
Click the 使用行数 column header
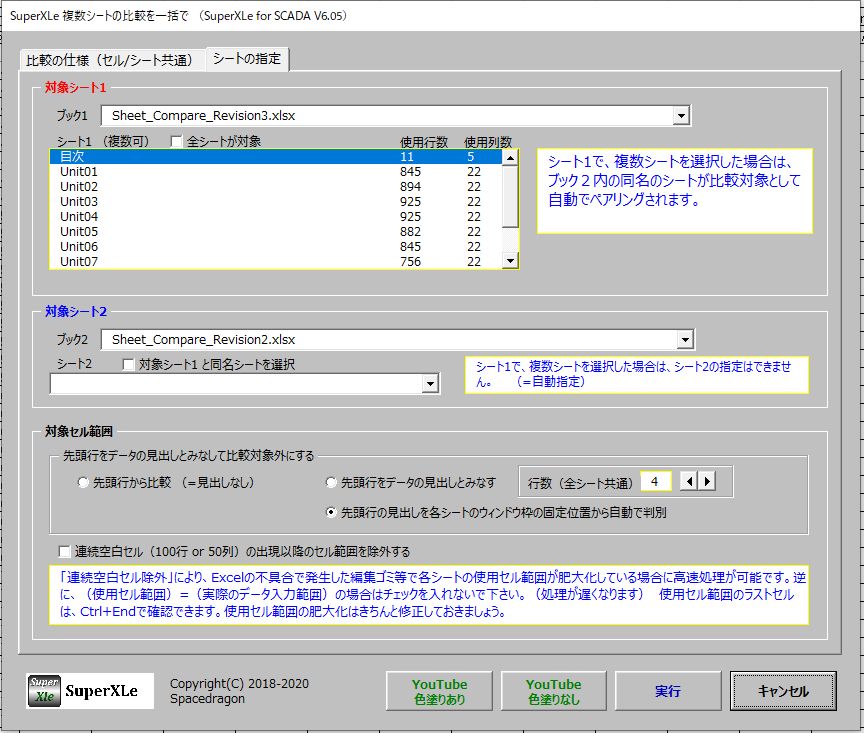(424, 142)
